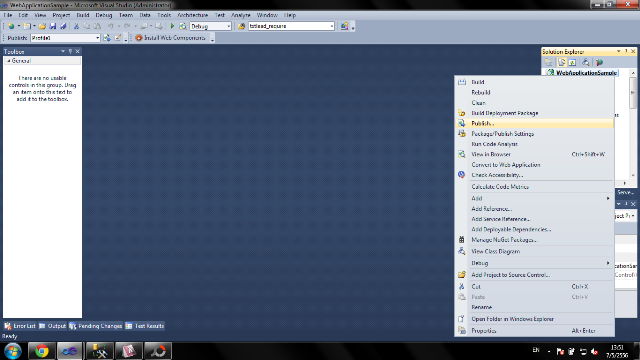The width and height of the screenshot is (640, 360).
Task: Toggle the Toolbox auto-hide pin
Action: click(x=70, y=51)
